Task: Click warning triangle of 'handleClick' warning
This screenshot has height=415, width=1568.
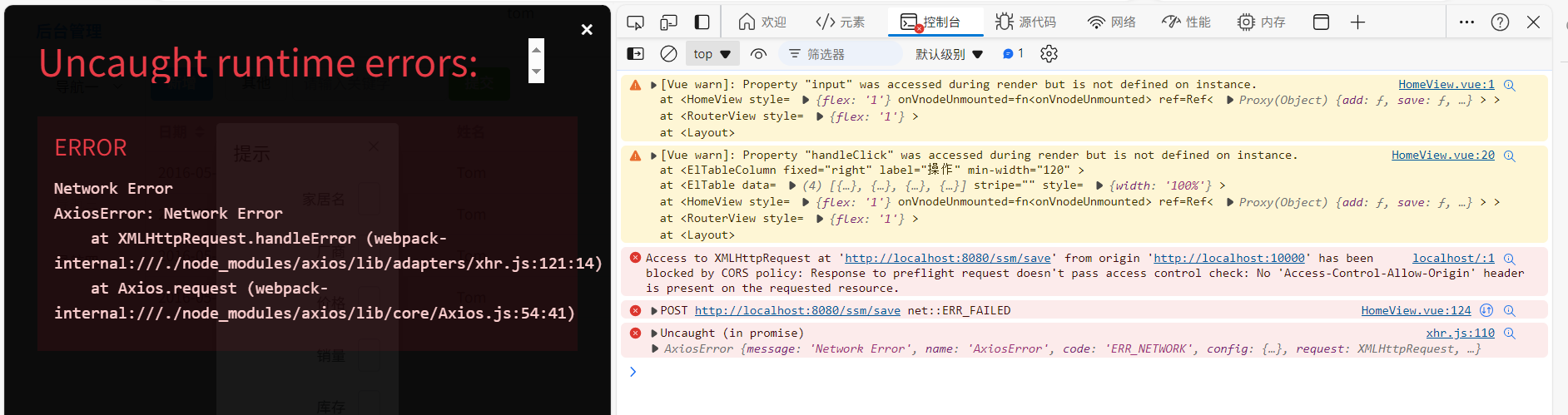Action: [635, 156]
